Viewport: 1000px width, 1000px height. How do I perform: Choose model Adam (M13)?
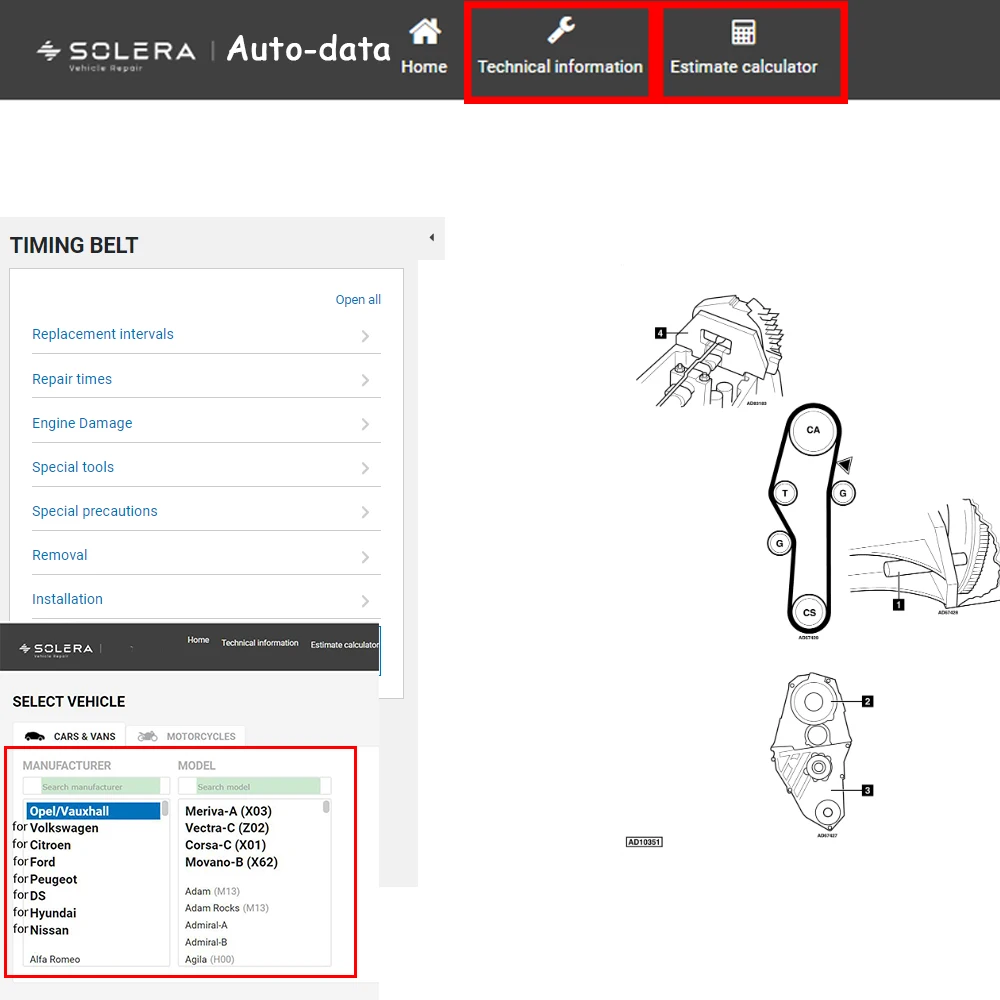point(212,892)
